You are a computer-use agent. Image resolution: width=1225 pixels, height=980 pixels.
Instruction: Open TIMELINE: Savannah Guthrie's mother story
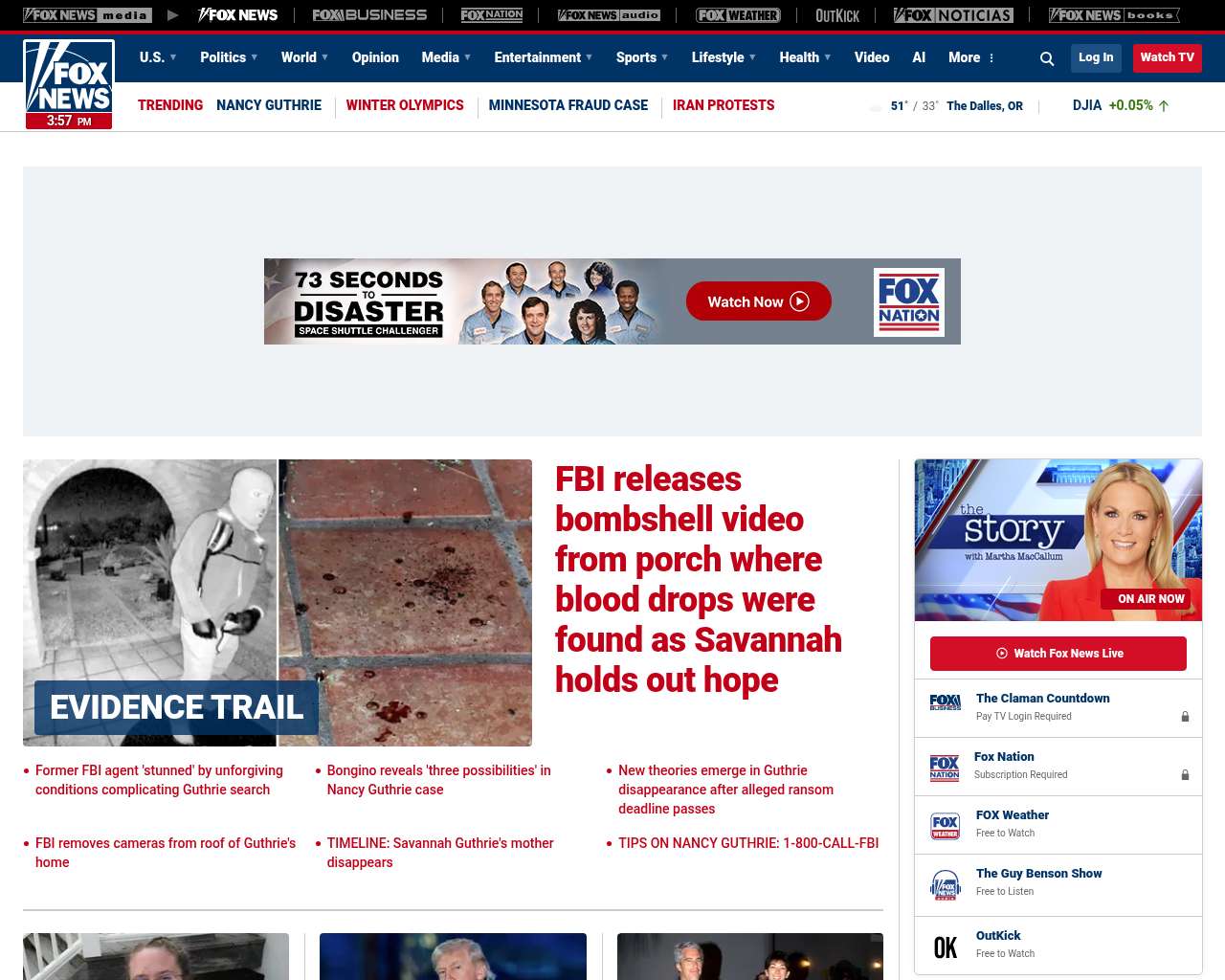tap(440, 853)
